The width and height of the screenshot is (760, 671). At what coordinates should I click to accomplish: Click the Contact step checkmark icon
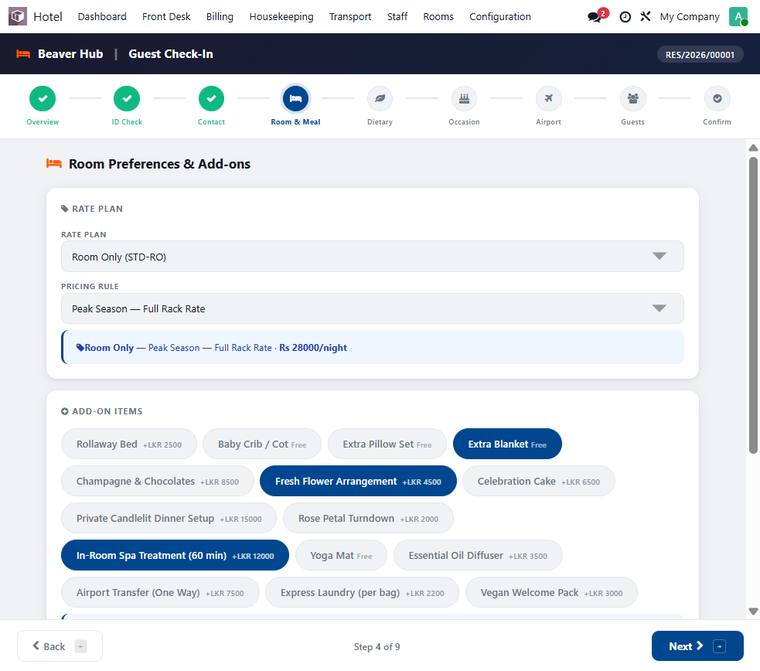click(x=211, y=98)
